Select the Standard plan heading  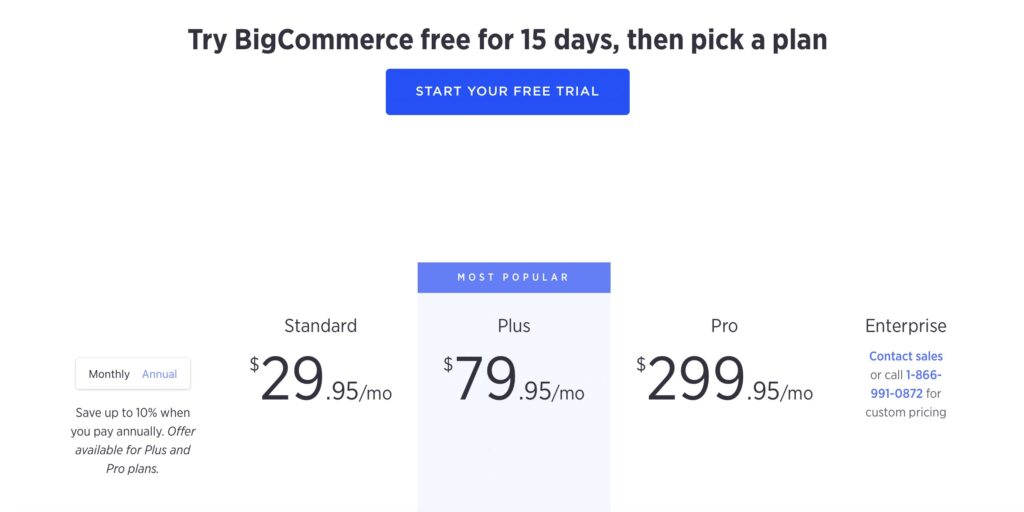coord(321,325)
